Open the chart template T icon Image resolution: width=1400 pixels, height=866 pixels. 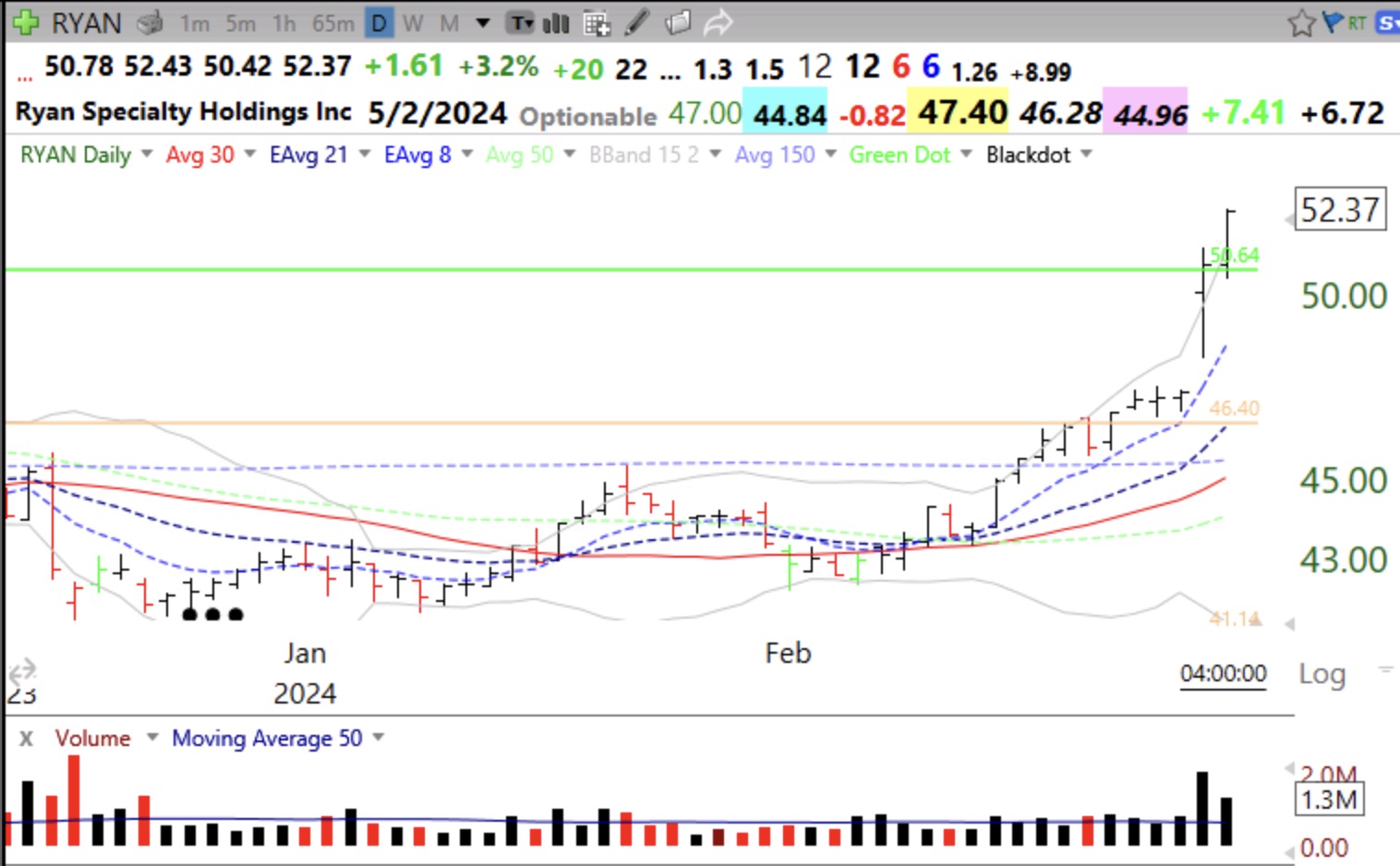[x=521, y=22]
